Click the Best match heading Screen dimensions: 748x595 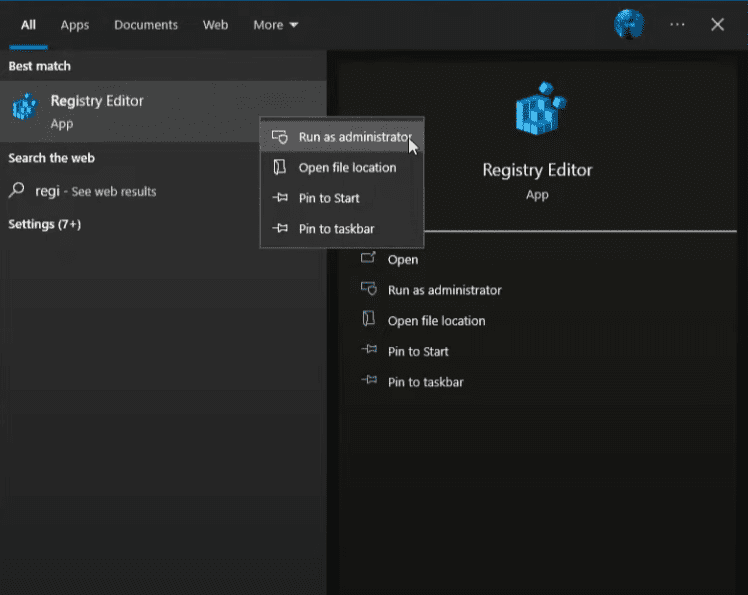click(39, 66)
